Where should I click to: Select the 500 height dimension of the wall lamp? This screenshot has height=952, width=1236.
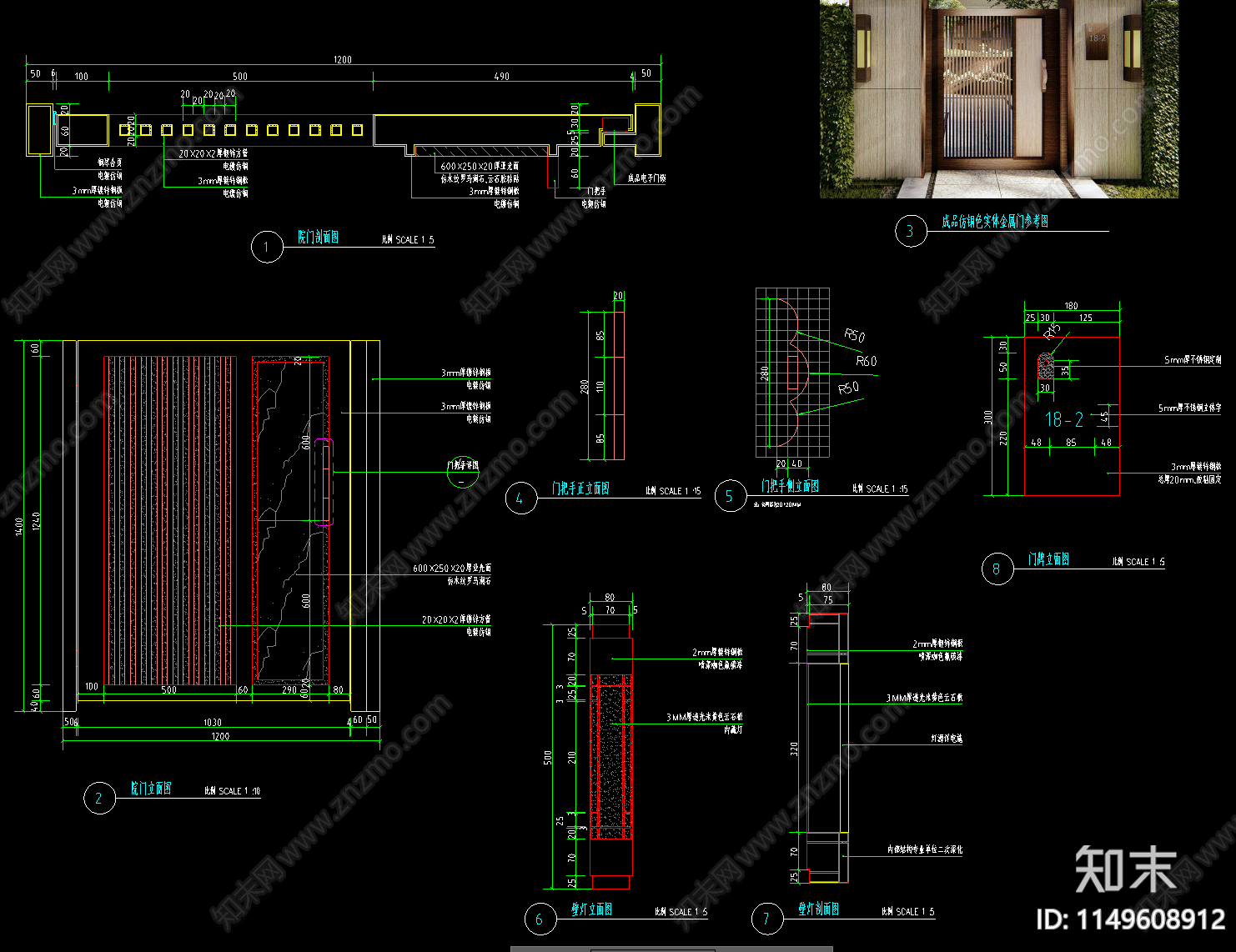[x=547, y=757]
